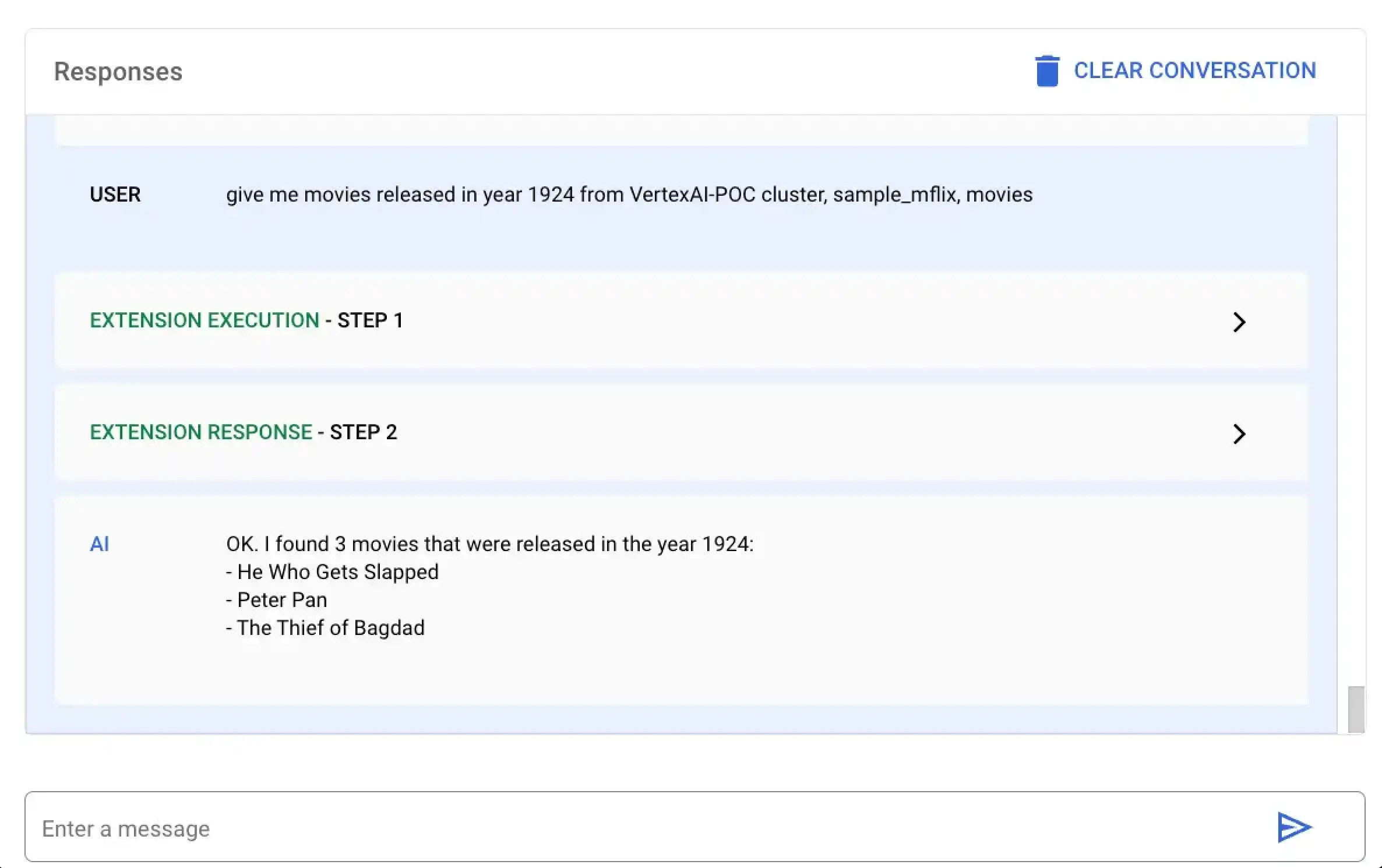Viewport: 1382px width, 868px height.
Task: Select the USER message bubble
Action: 629,195
